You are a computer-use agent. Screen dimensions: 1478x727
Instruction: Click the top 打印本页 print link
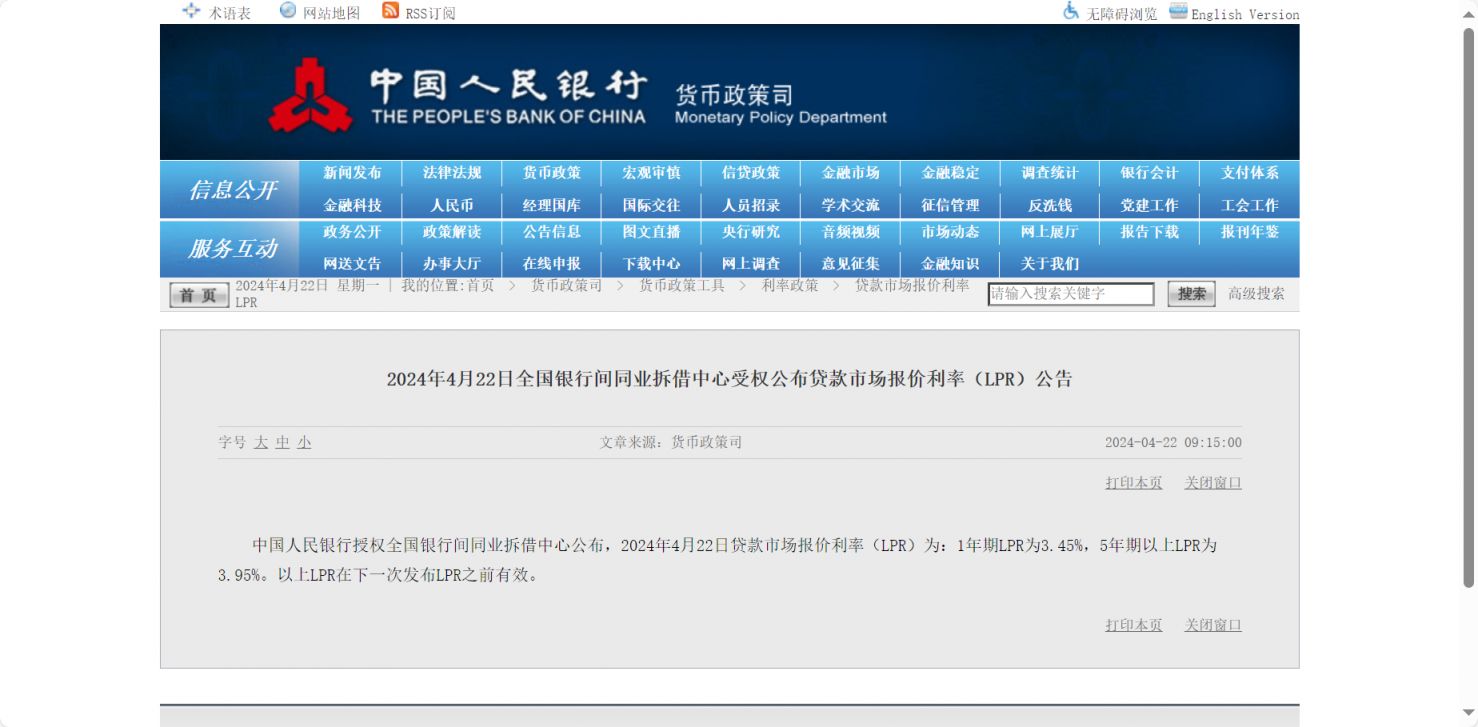pyautogui.click(x=1133, y=483)
